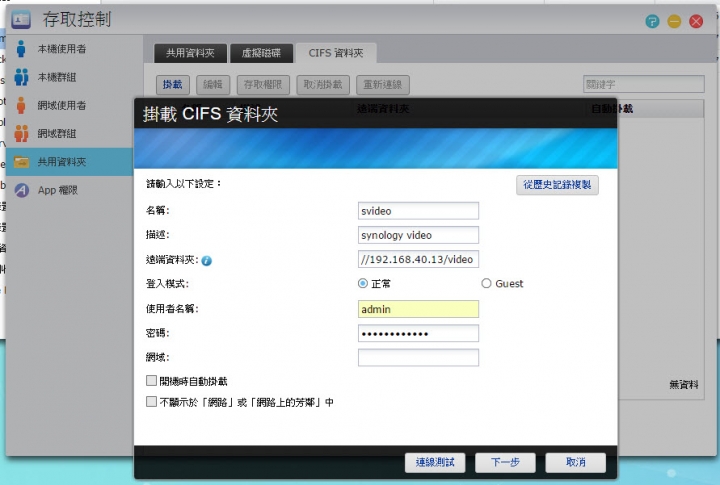Select the 正常 login mode radio

tap(363, 283)
